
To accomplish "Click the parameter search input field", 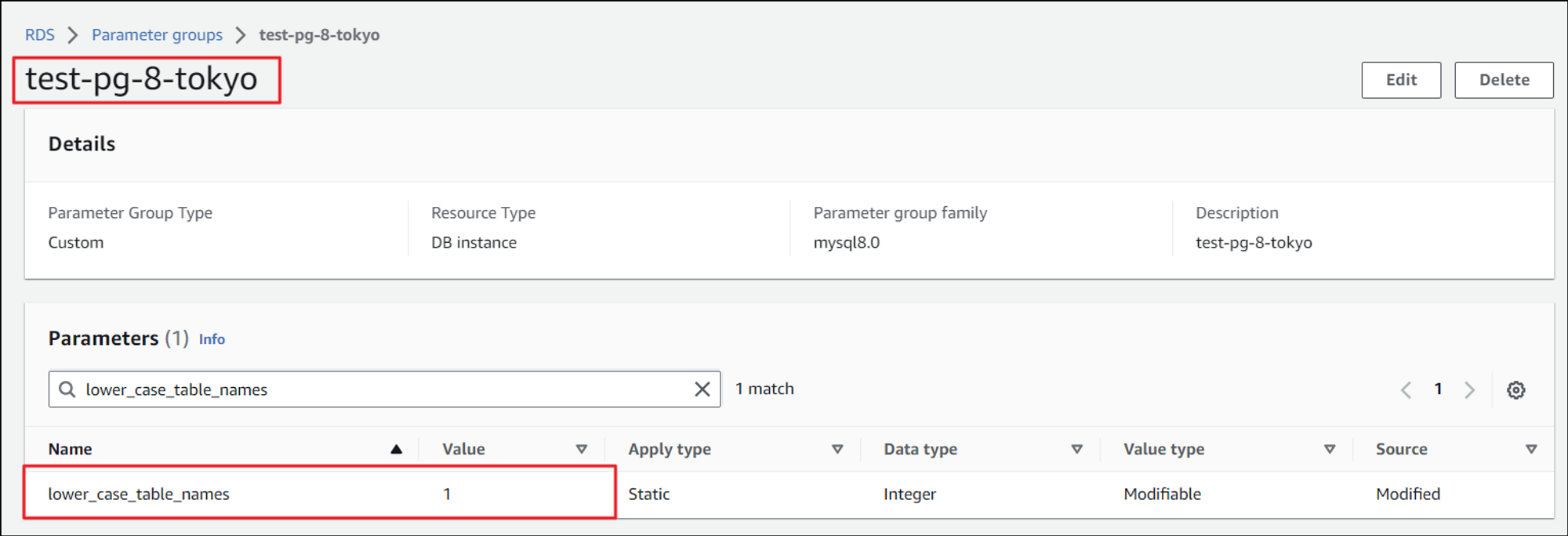I will (x=384, y=389).
